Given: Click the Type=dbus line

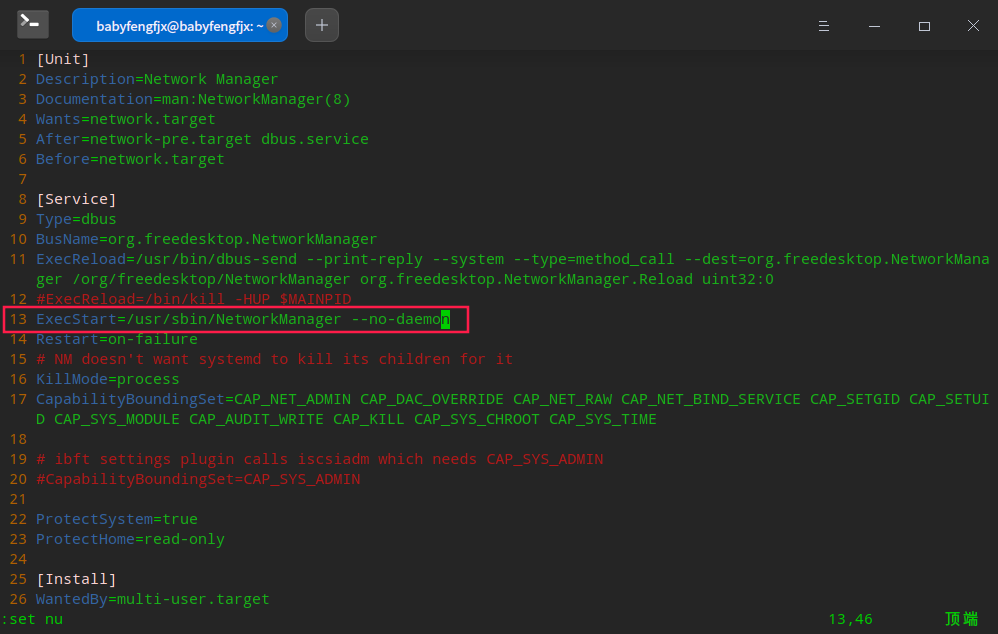Looking at the screenshot, I should pos(76,219).
